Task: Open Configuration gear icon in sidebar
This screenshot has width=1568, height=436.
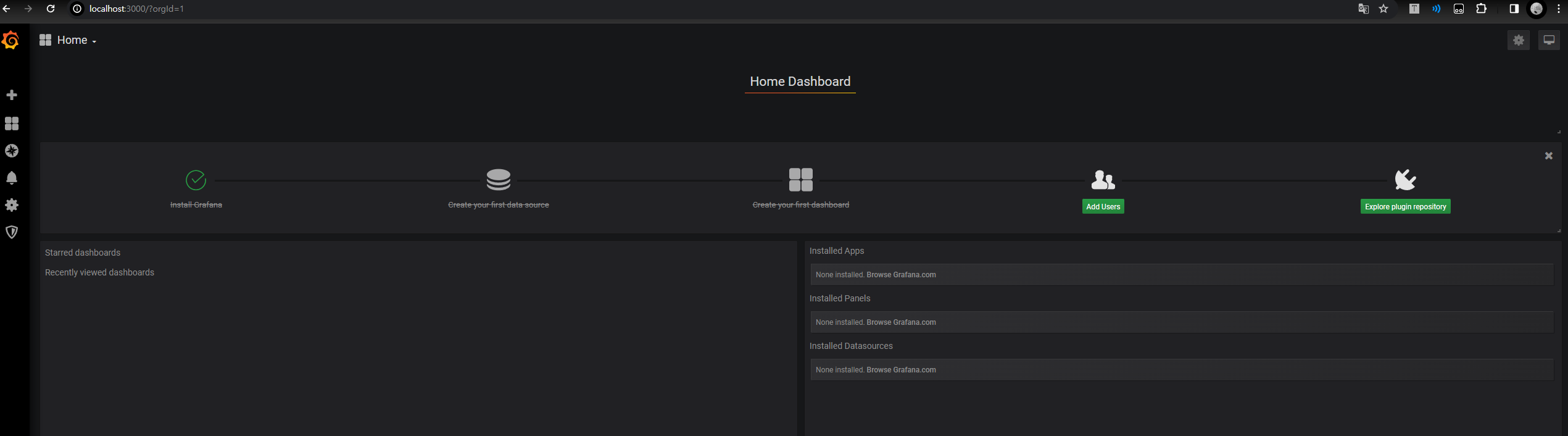Action: coord(12,205)
